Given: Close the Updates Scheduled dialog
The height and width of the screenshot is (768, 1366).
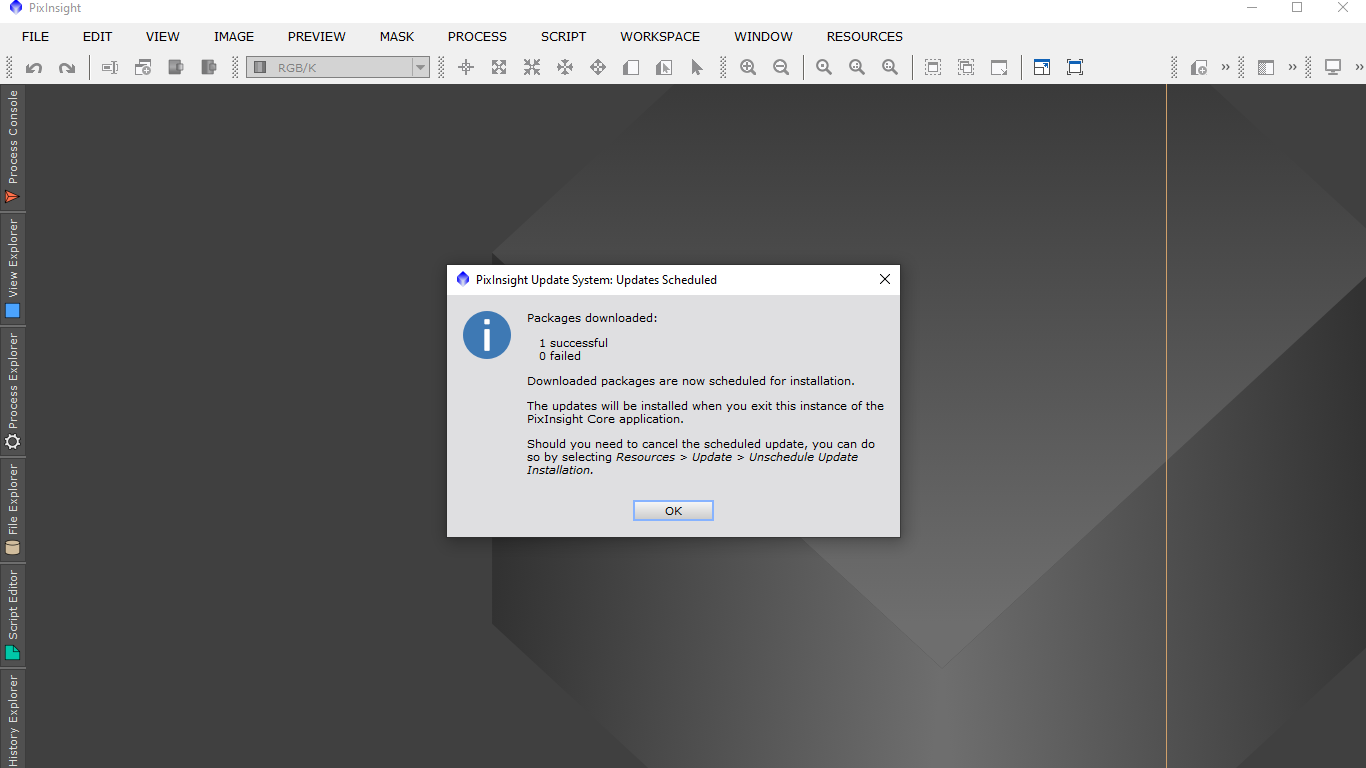Looking at the screenshot, I should pos(884,280).
